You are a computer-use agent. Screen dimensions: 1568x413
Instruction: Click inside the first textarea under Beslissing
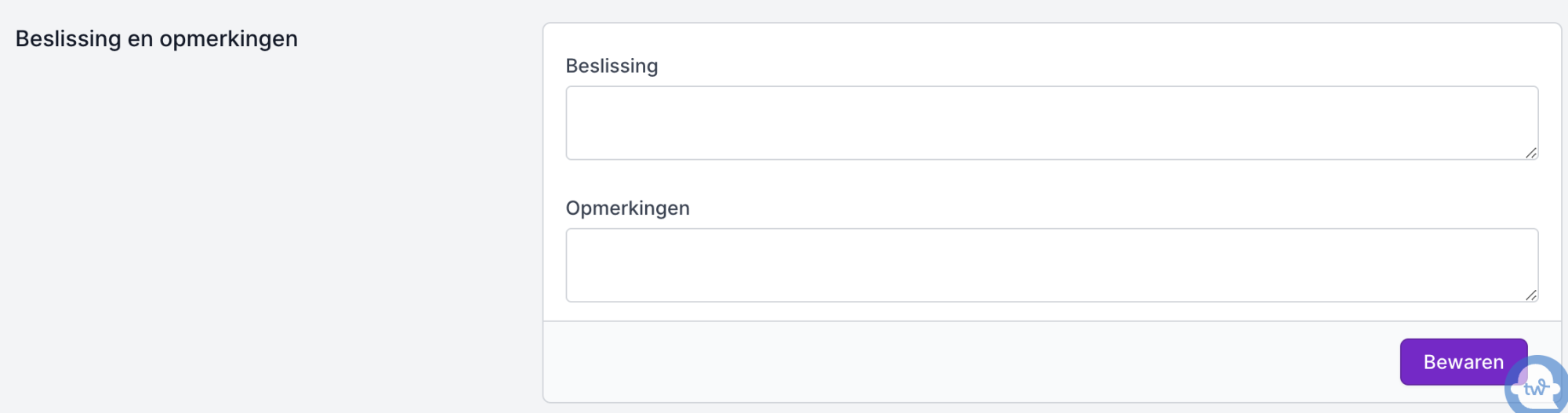point(1051,123)
